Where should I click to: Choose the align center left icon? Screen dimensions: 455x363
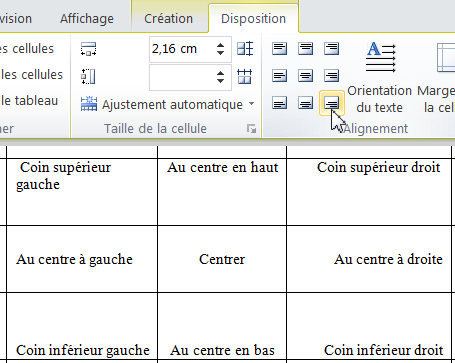[279, 76]
